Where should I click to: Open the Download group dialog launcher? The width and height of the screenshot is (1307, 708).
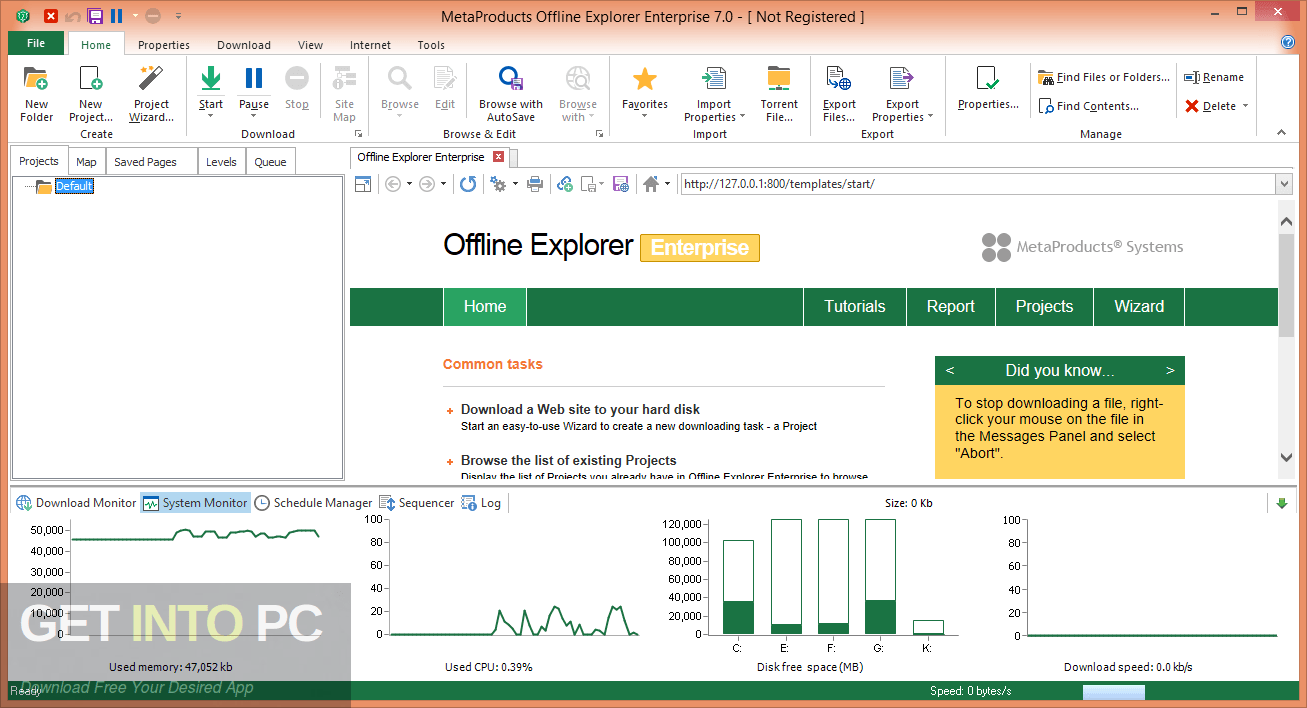click(x=358, y=133)
